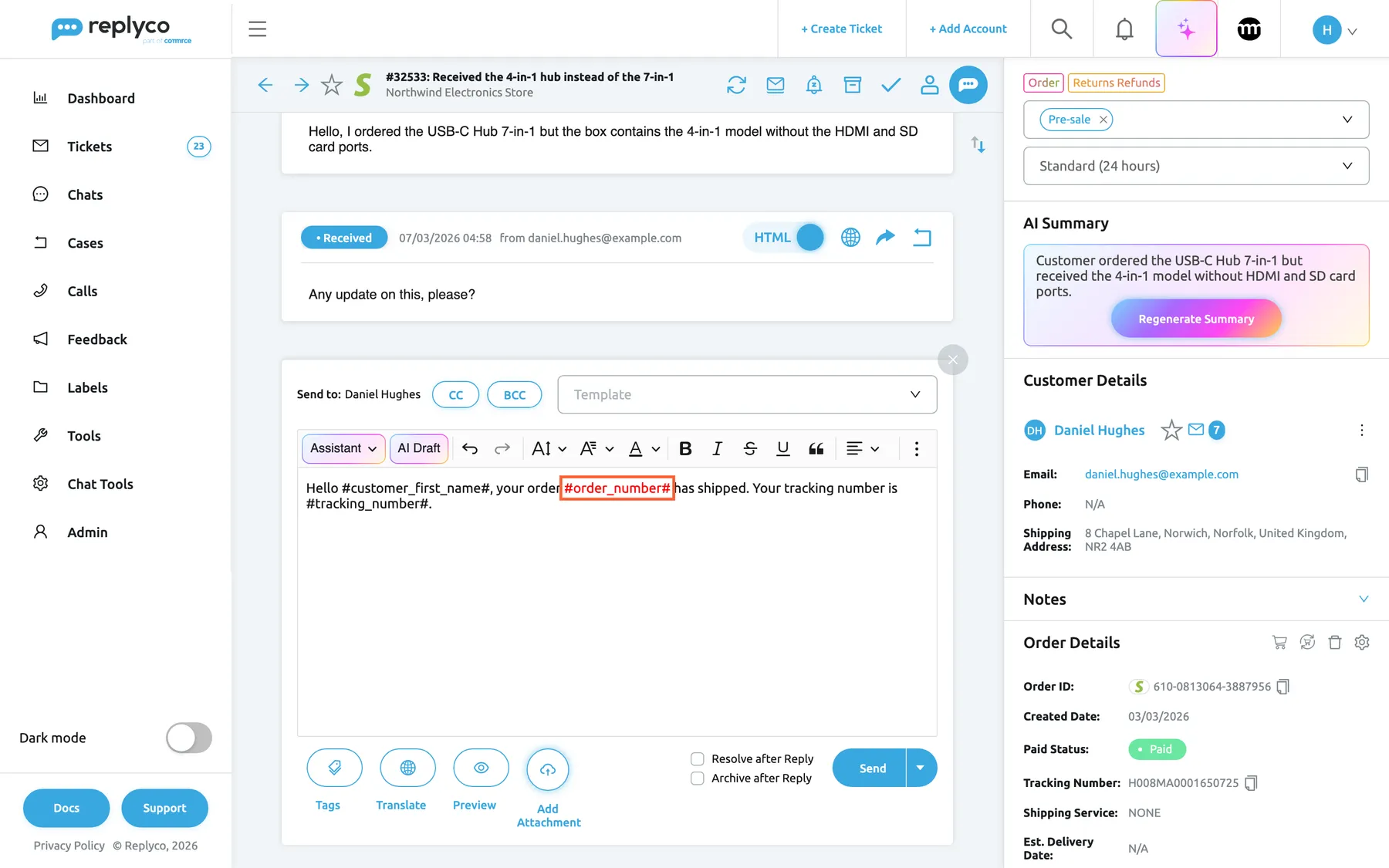The image size is (1389, 868).
Task: Open the search magnifier in top bar
Action: (x=1062, y=29)
